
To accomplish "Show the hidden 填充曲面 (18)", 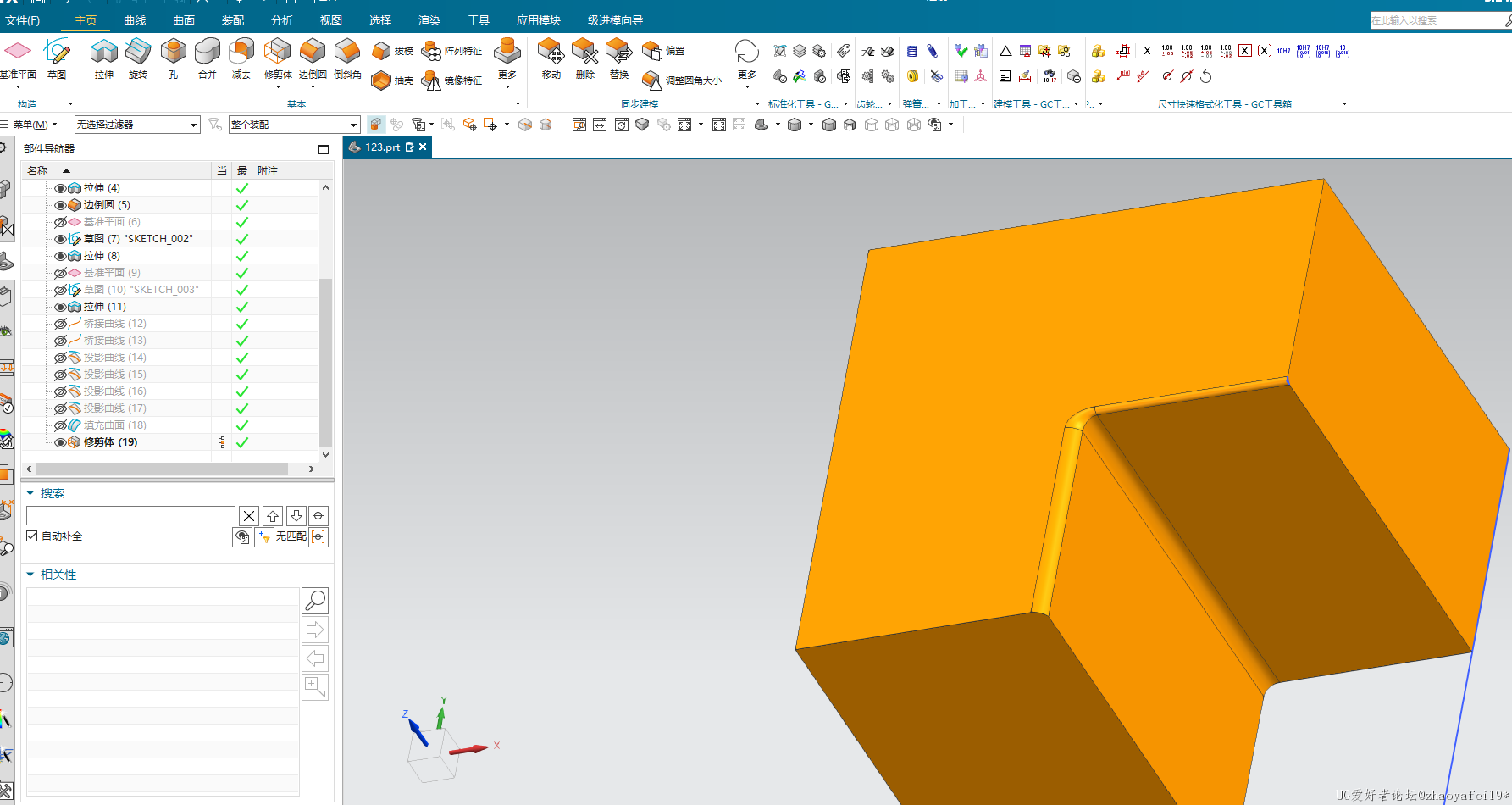I will click(x=60, y=425).
